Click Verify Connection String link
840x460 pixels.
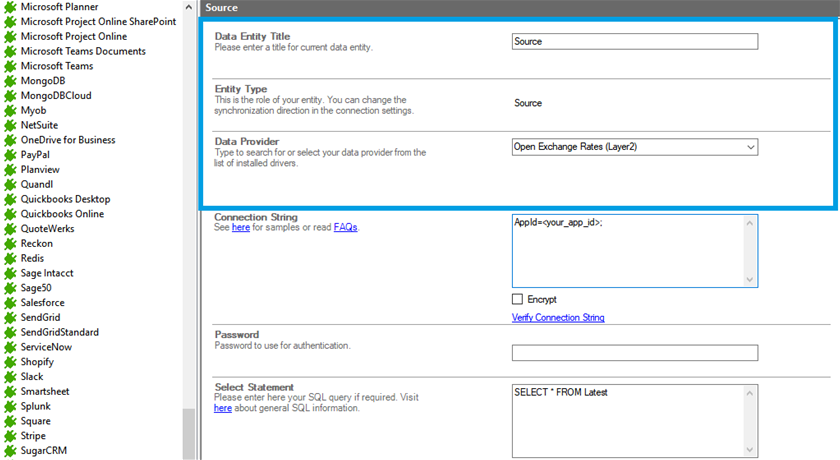tap(558, 318)
